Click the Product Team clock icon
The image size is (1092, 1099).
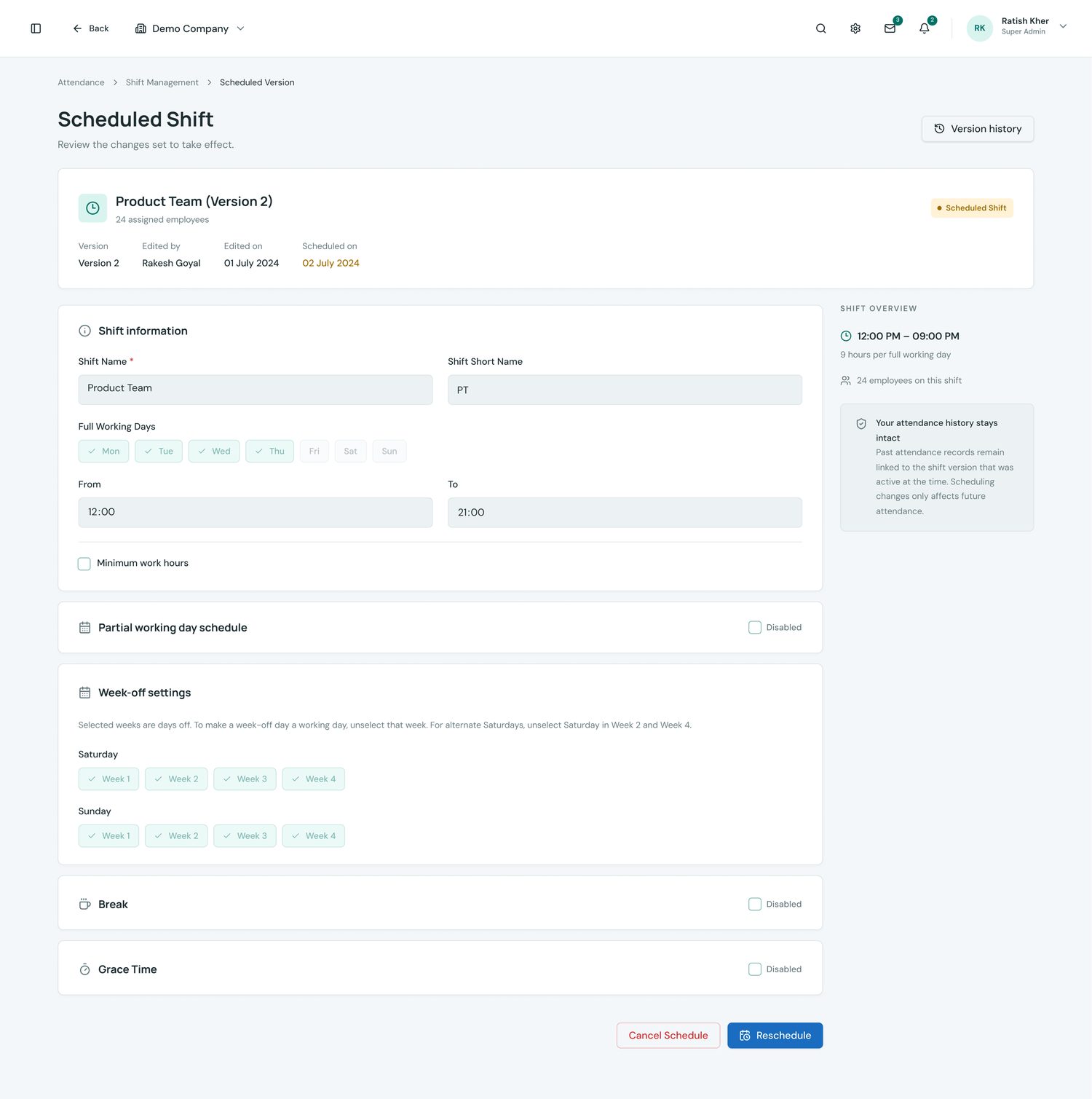pyautogui.click(x=92, y=208)
